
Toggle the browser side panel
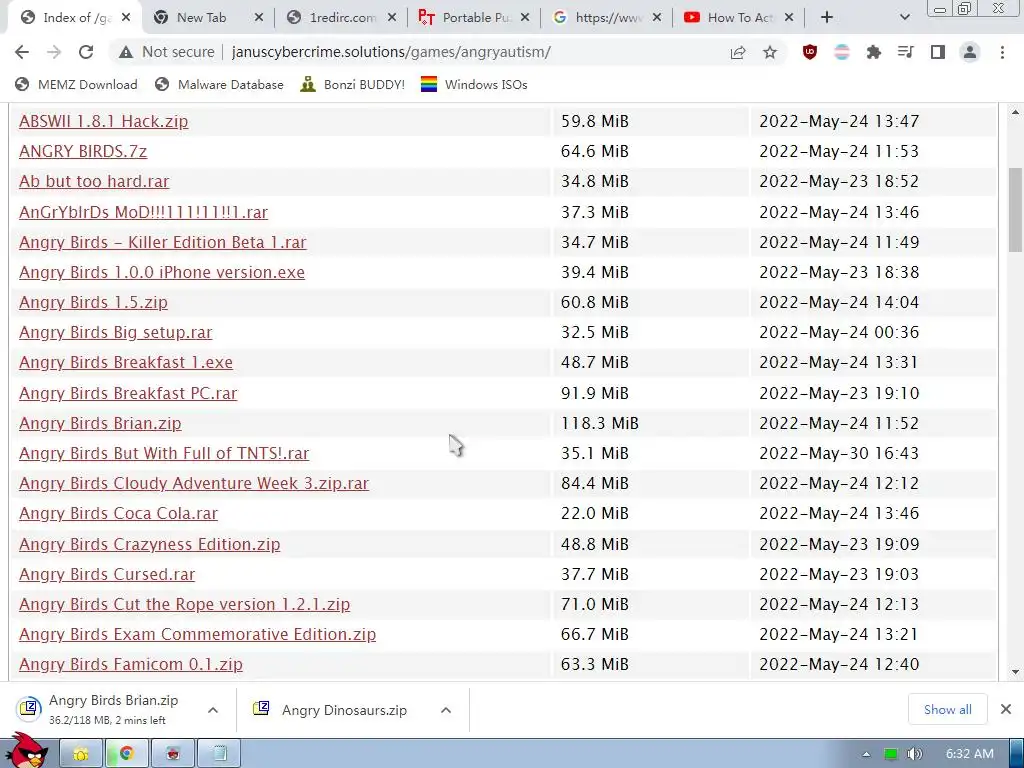point(938,52)
